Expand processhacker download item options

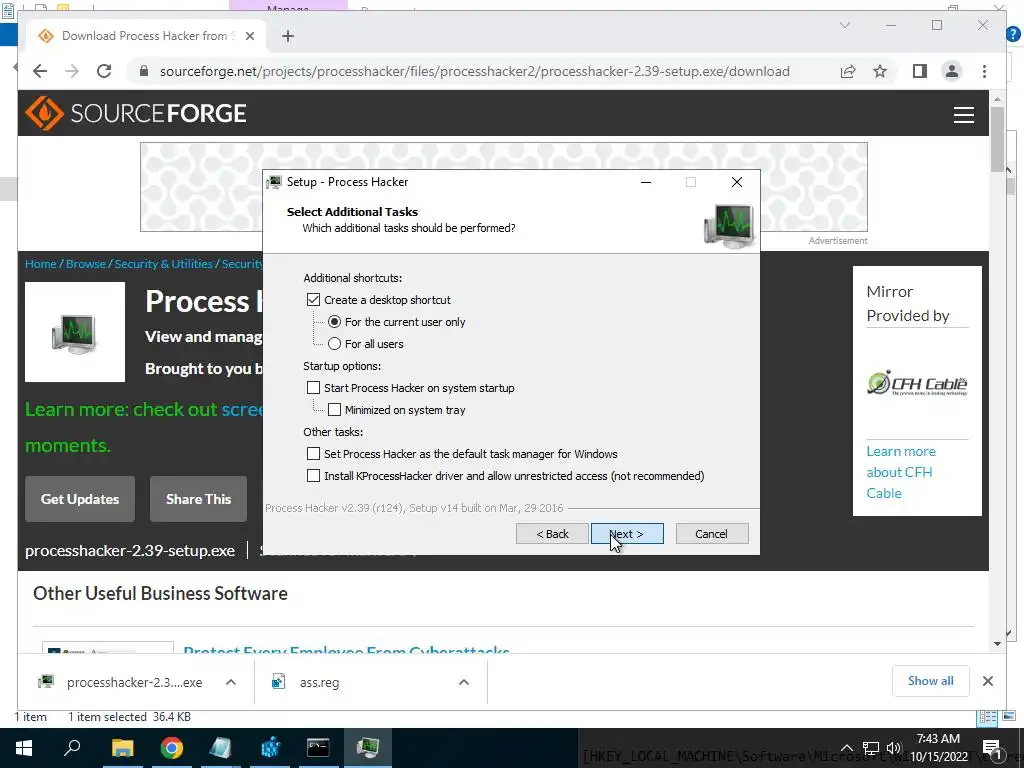[231, 682]
